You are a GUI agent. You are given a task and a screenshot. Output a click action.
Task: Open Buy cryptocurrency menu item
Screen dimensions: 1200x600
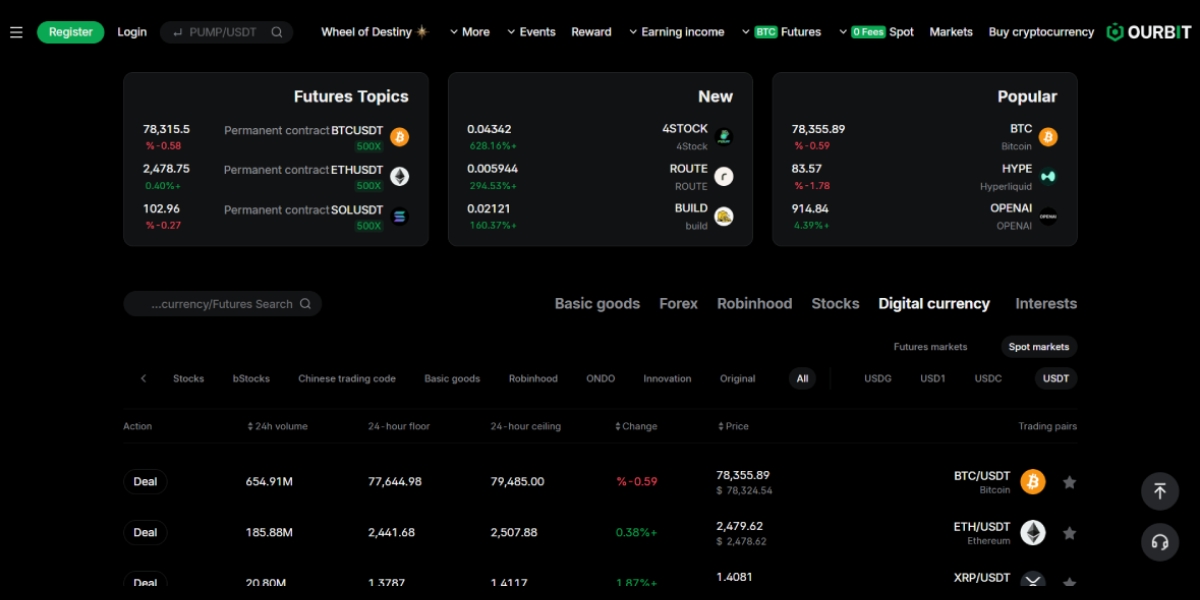click(x=1041, y=32)
